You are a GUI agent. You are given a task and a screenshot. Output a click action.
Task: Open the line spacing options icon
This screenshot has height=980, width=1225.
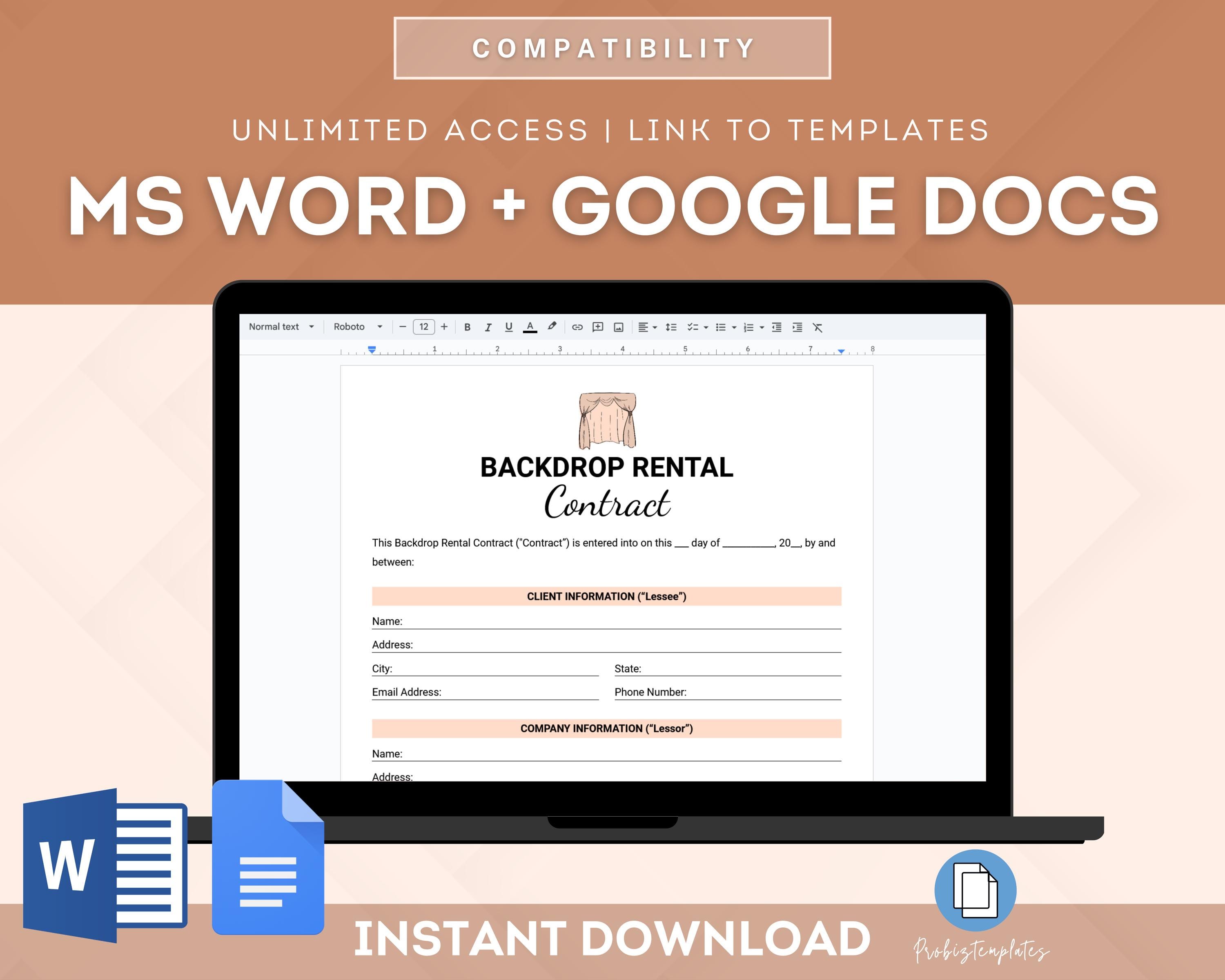(671, 327)
